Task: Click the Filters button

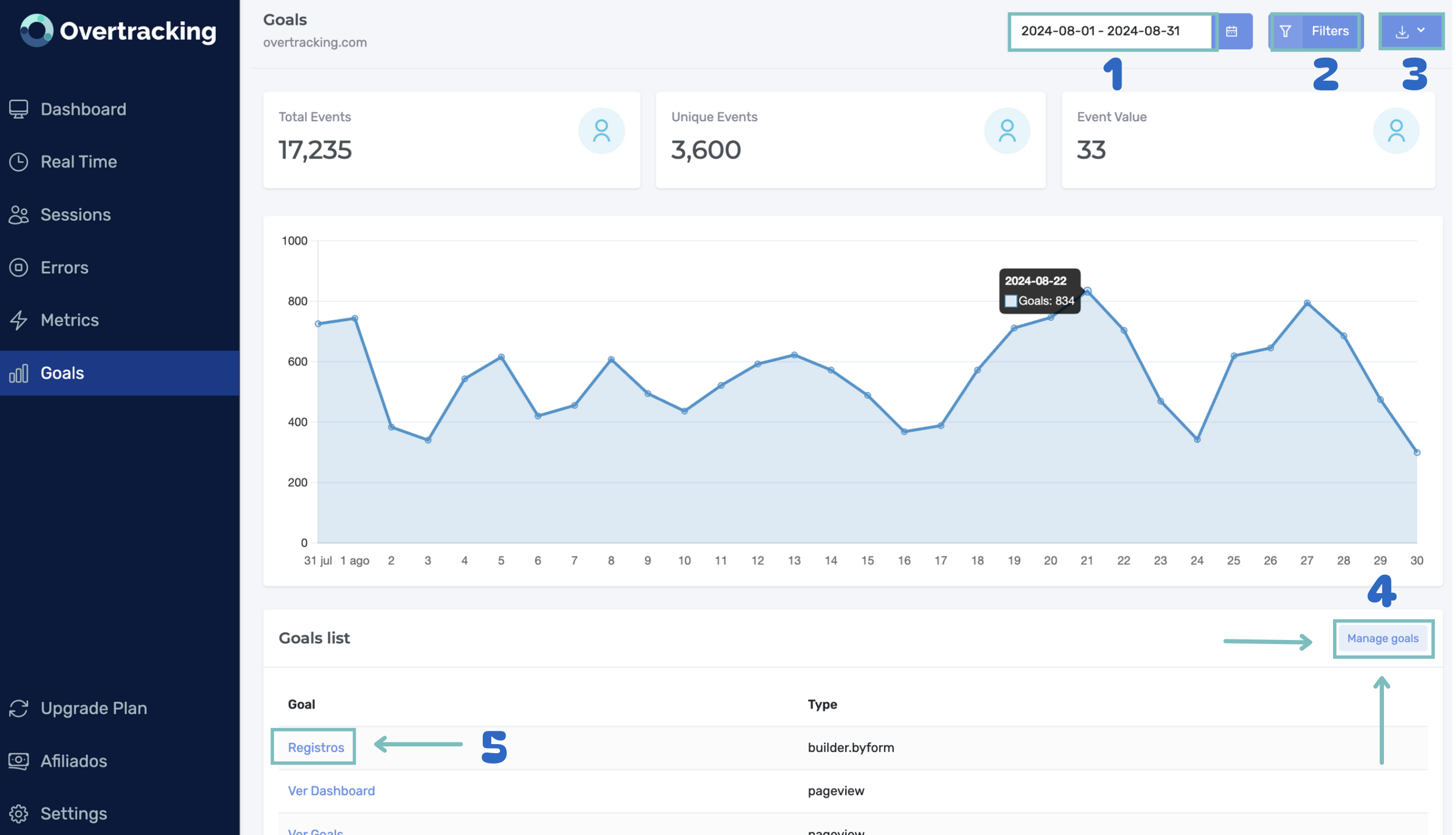Action: pos(1317,31)
